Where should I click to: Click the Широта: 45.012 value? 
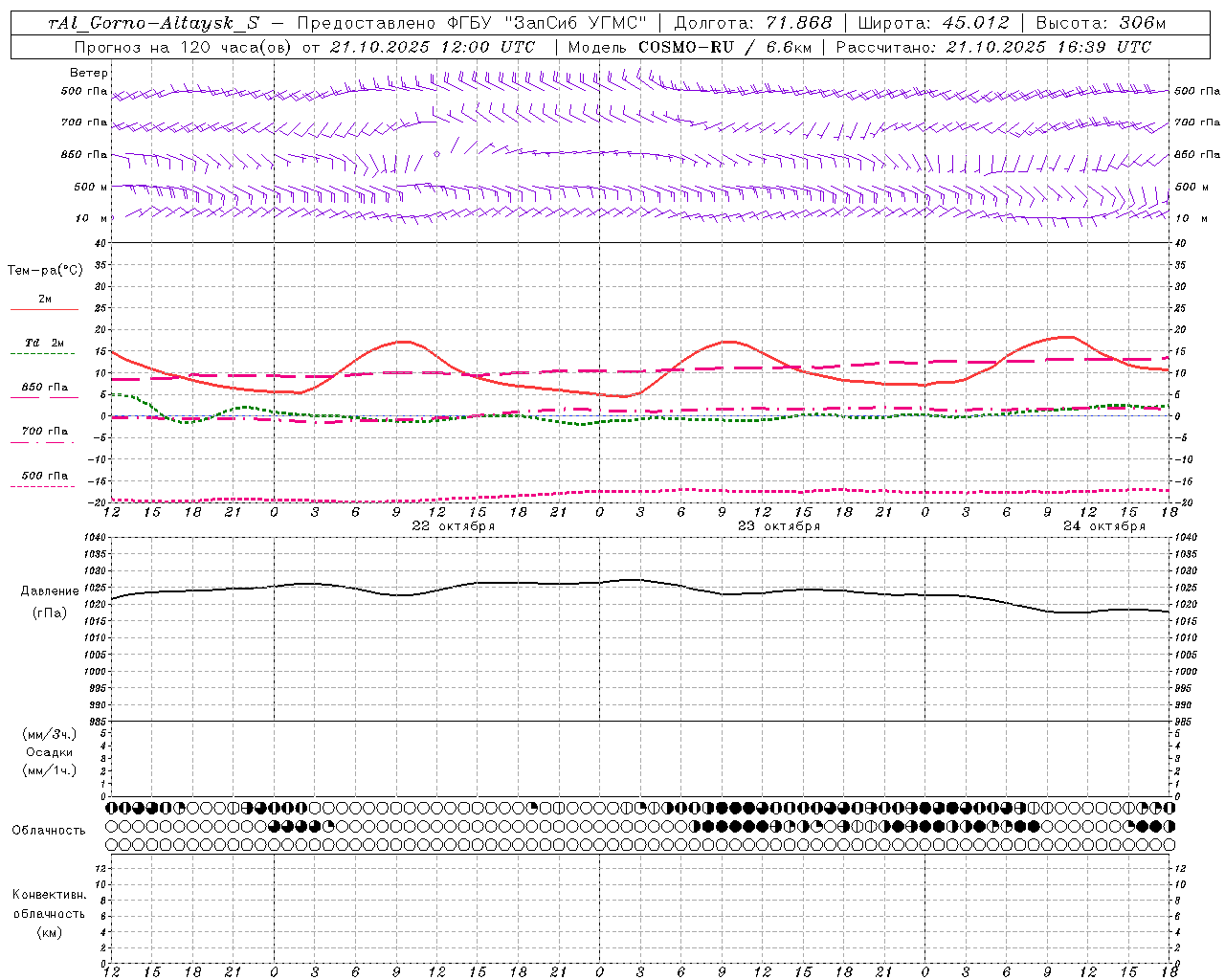933,23
